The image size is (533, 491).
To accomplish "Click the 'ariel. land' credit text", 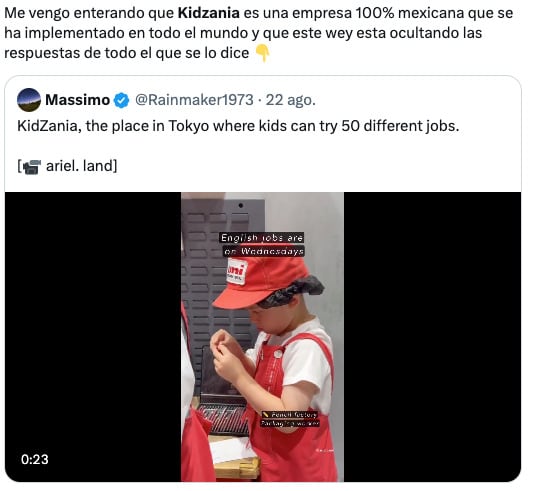I will tap(81, 166).
